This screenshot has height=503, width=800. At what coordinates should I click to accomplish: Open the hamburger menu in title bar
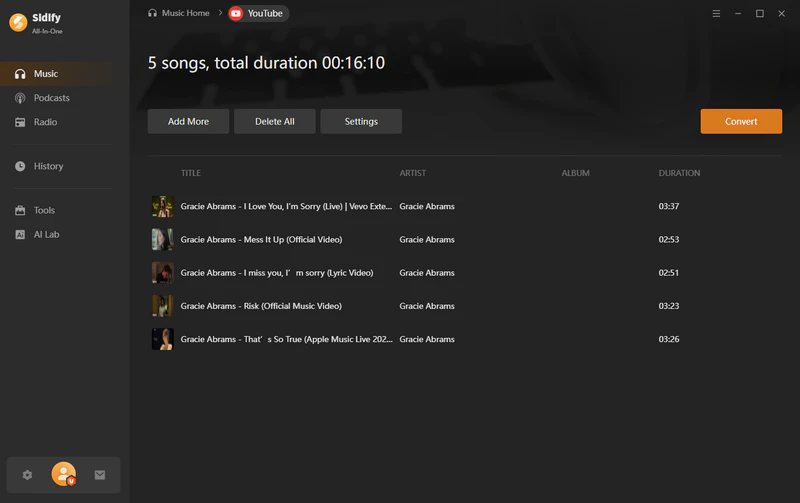coord(716,13)
